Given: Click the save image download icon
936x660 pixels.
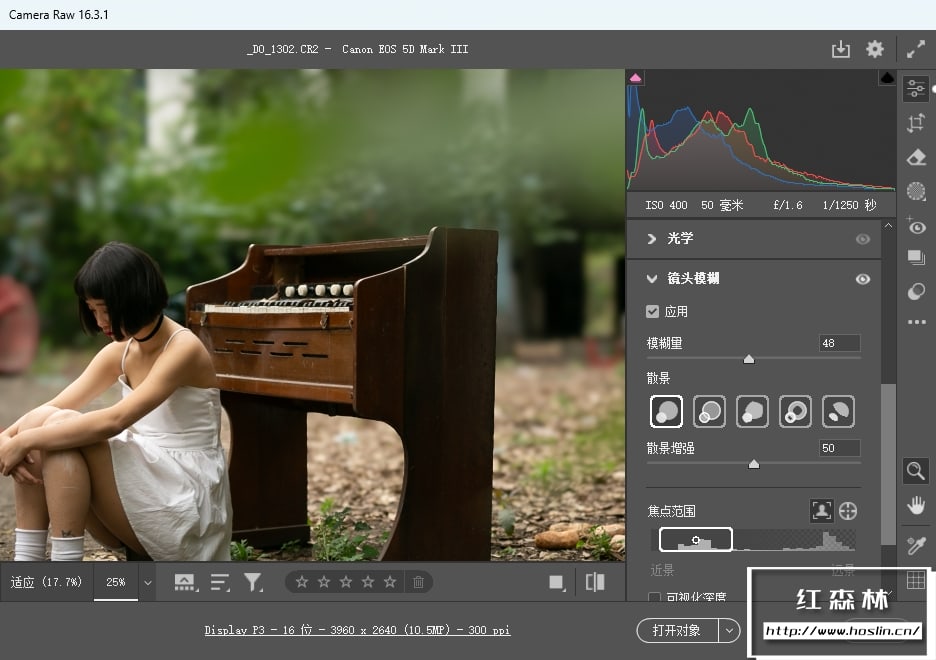Looking at the screenshot, I should click(840, 49).
